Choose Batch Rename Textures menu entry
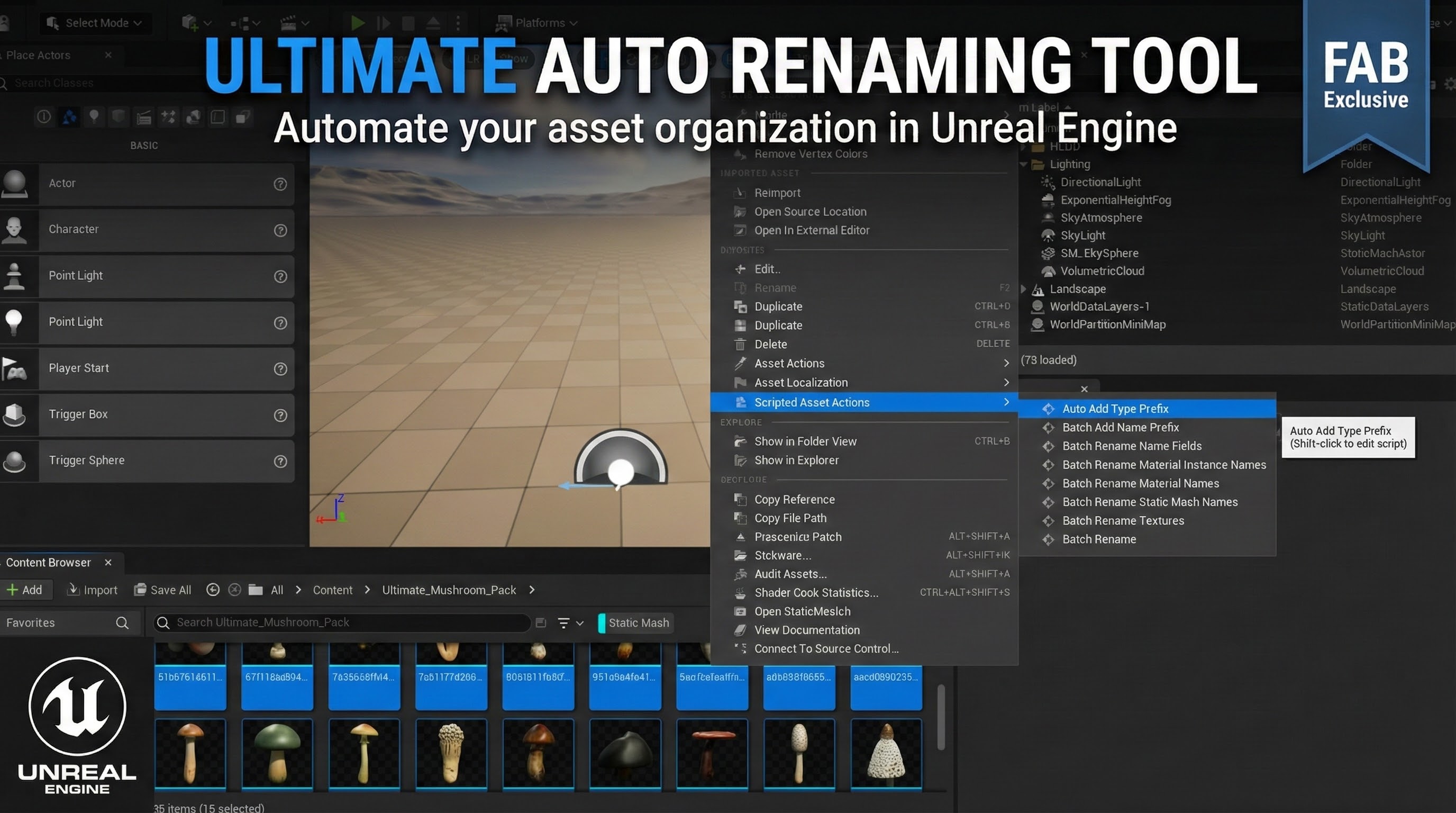 pos(1147,520)
